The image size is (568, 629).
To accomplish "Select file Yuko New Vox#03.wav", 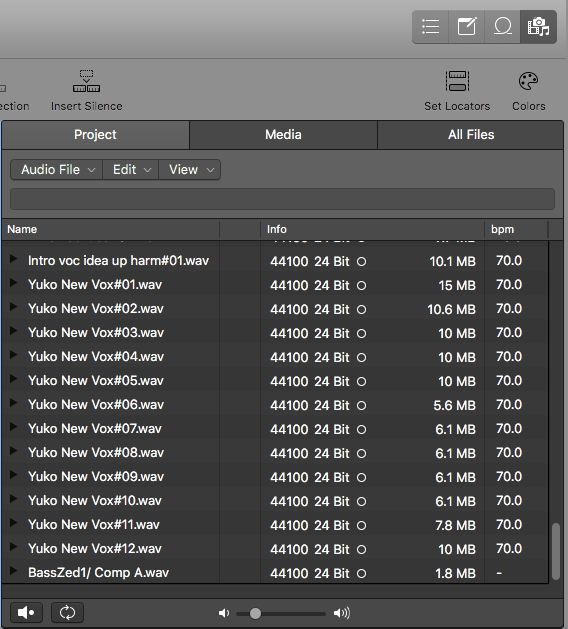I will [x=96, y=333].
